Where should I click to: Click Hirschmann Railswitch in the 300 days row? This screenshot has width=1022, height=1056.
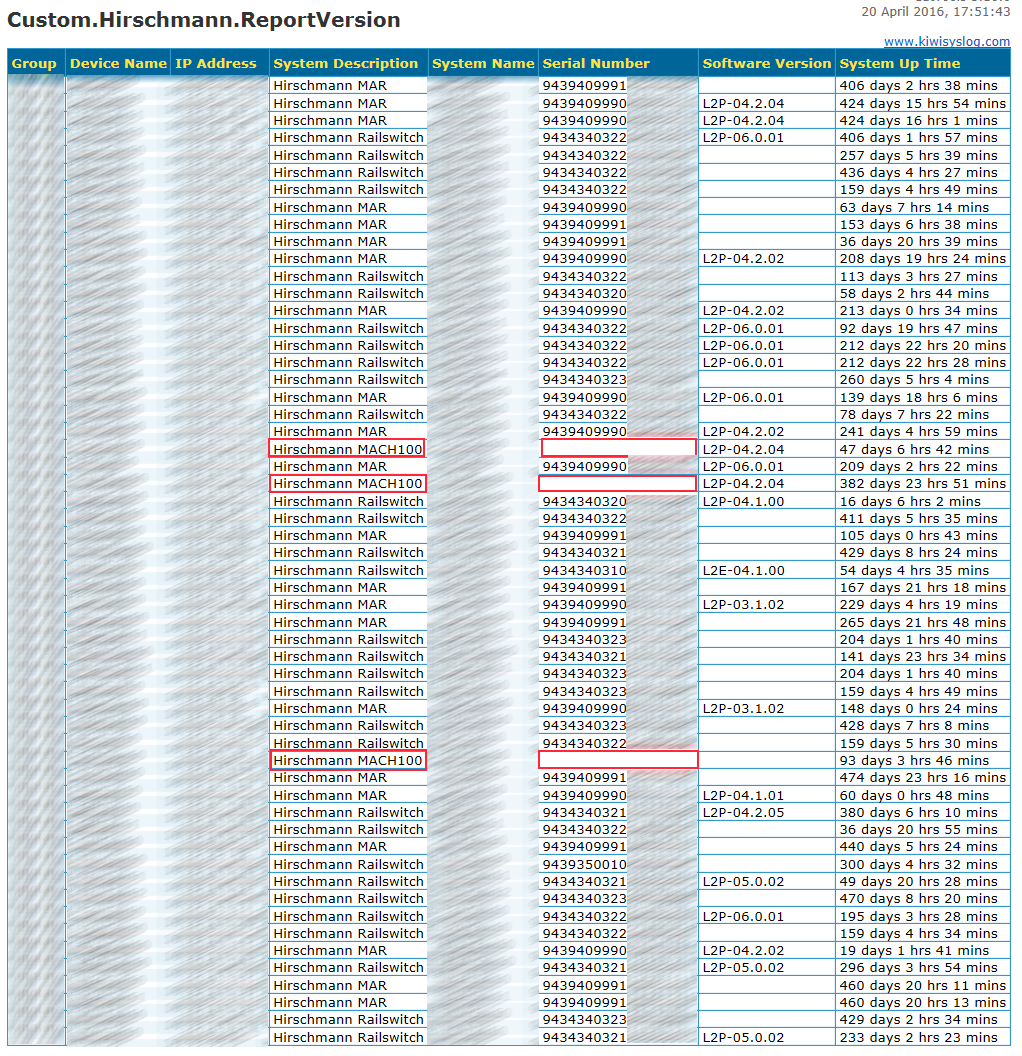[348, 864]
